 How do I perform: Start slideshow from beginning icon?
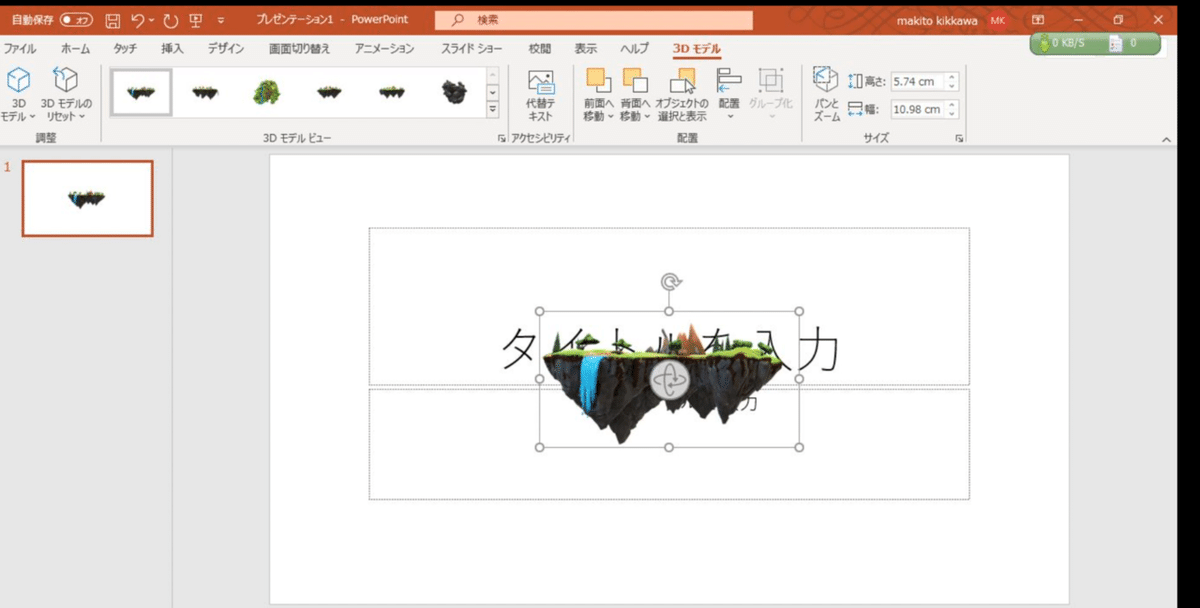(195, 20)
